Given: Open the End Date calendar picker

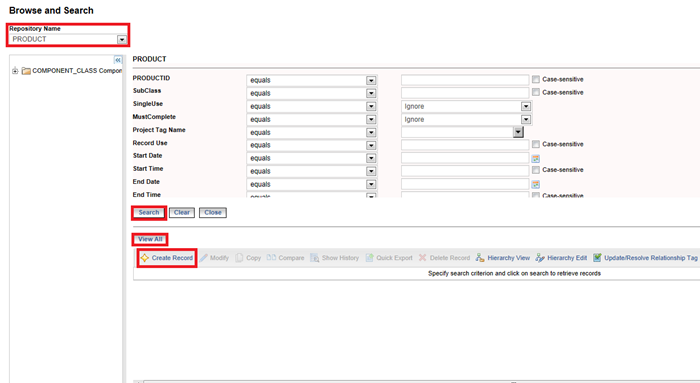Looking at the screenshot, I should 536,184.
